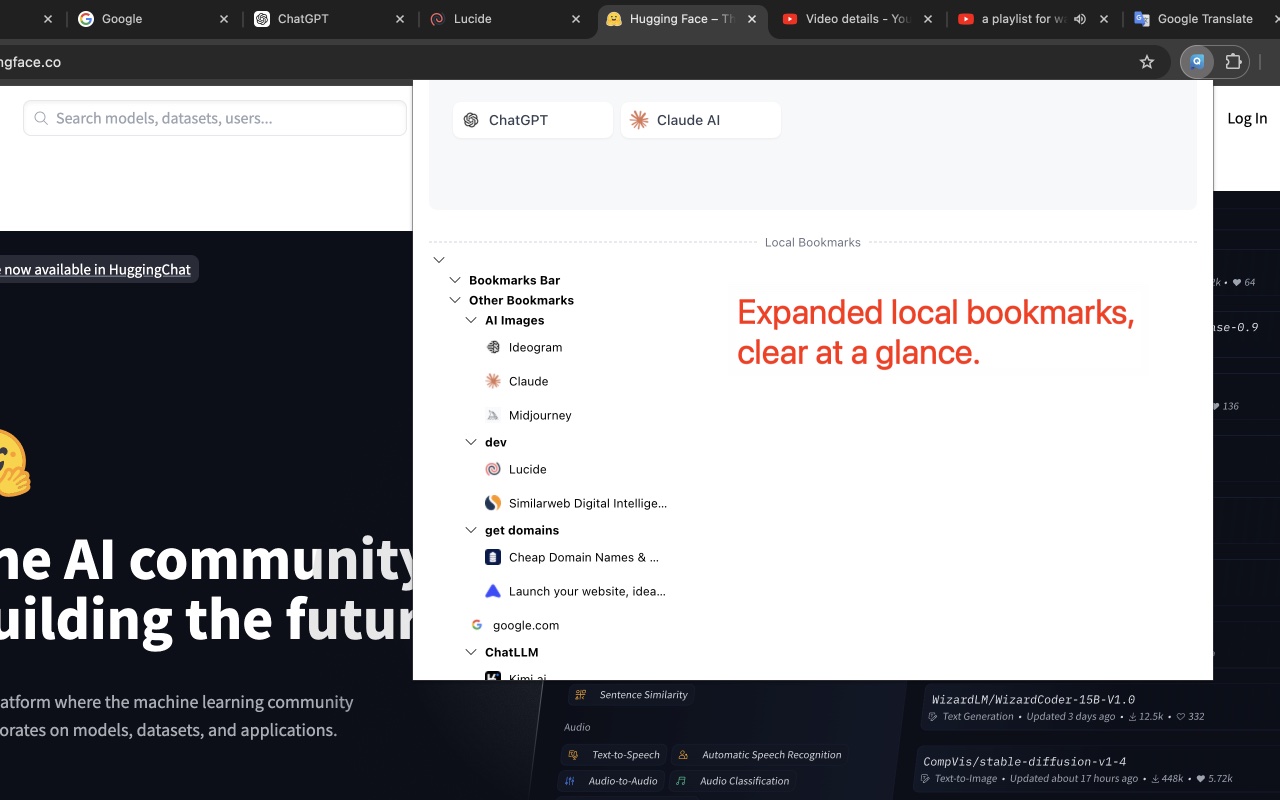Screen dimensions: 1280x800
Task: Click the Claude AI shortcut button
Action: pos(700,120)
